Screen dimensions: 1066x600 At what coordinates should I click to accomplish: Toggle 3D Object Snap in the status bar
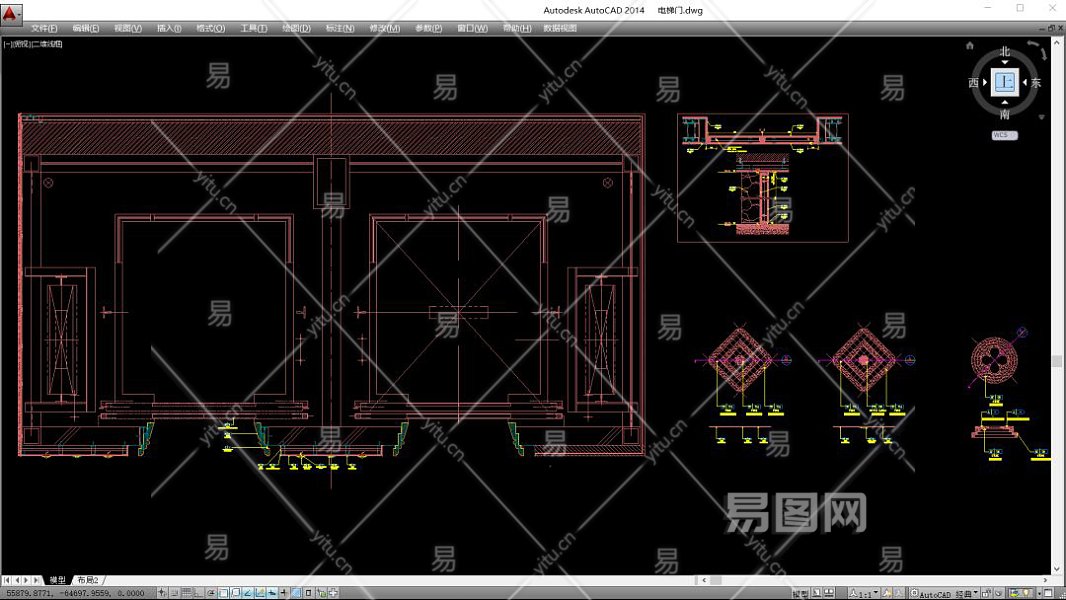click(x=235, y=593)
